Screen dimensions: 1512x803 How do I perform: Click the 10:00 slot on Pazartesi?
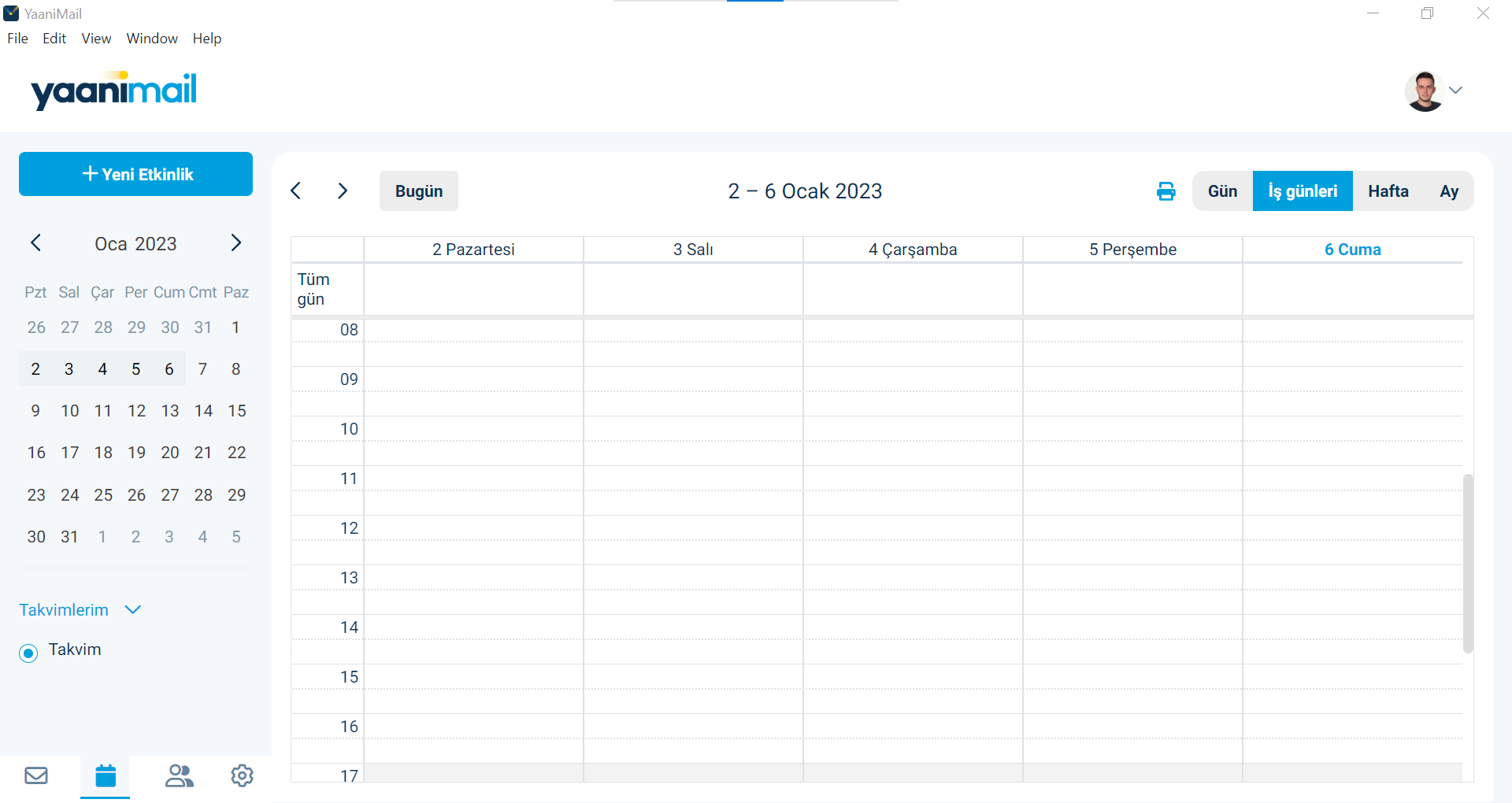[473, 429]
